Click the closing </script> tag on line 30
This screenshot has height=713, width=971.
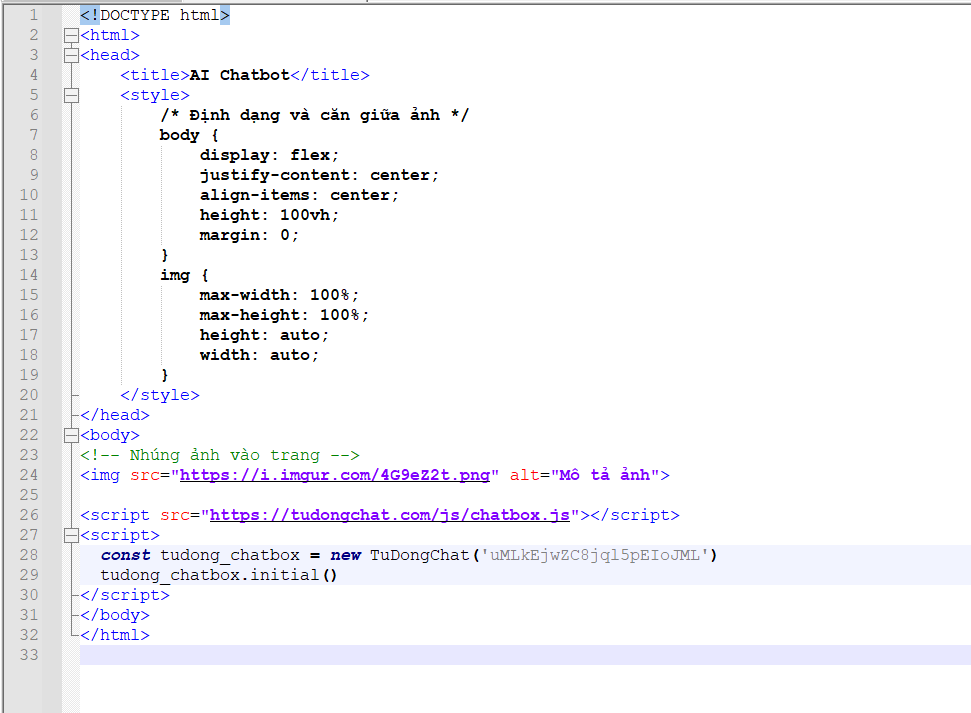point(124,595)
